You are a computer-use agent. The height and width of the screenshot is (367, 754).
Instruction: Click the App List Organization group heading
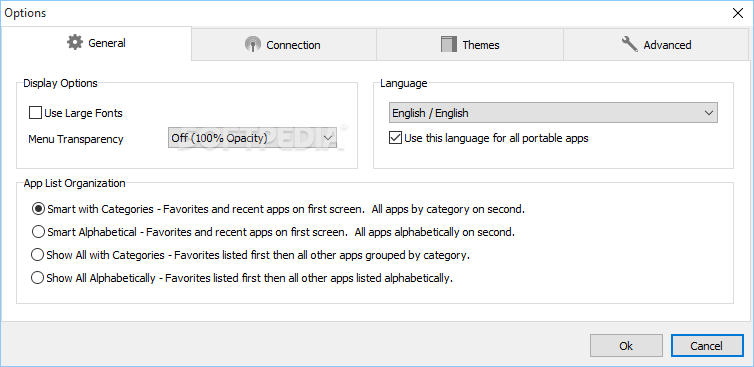point(75,183)
